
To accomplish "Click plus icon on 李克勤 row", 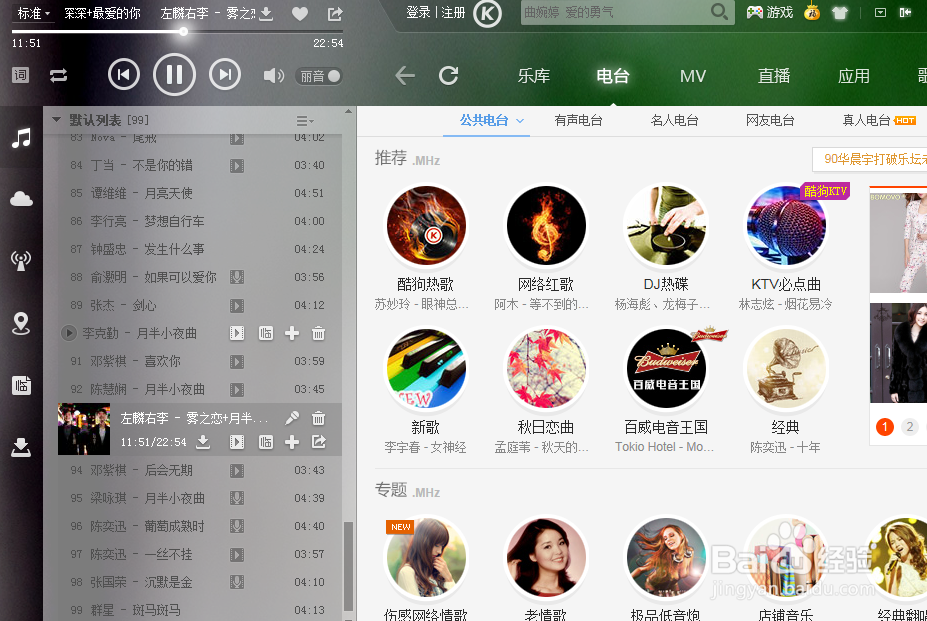I will pyautogui.click(x=291, y=333).
